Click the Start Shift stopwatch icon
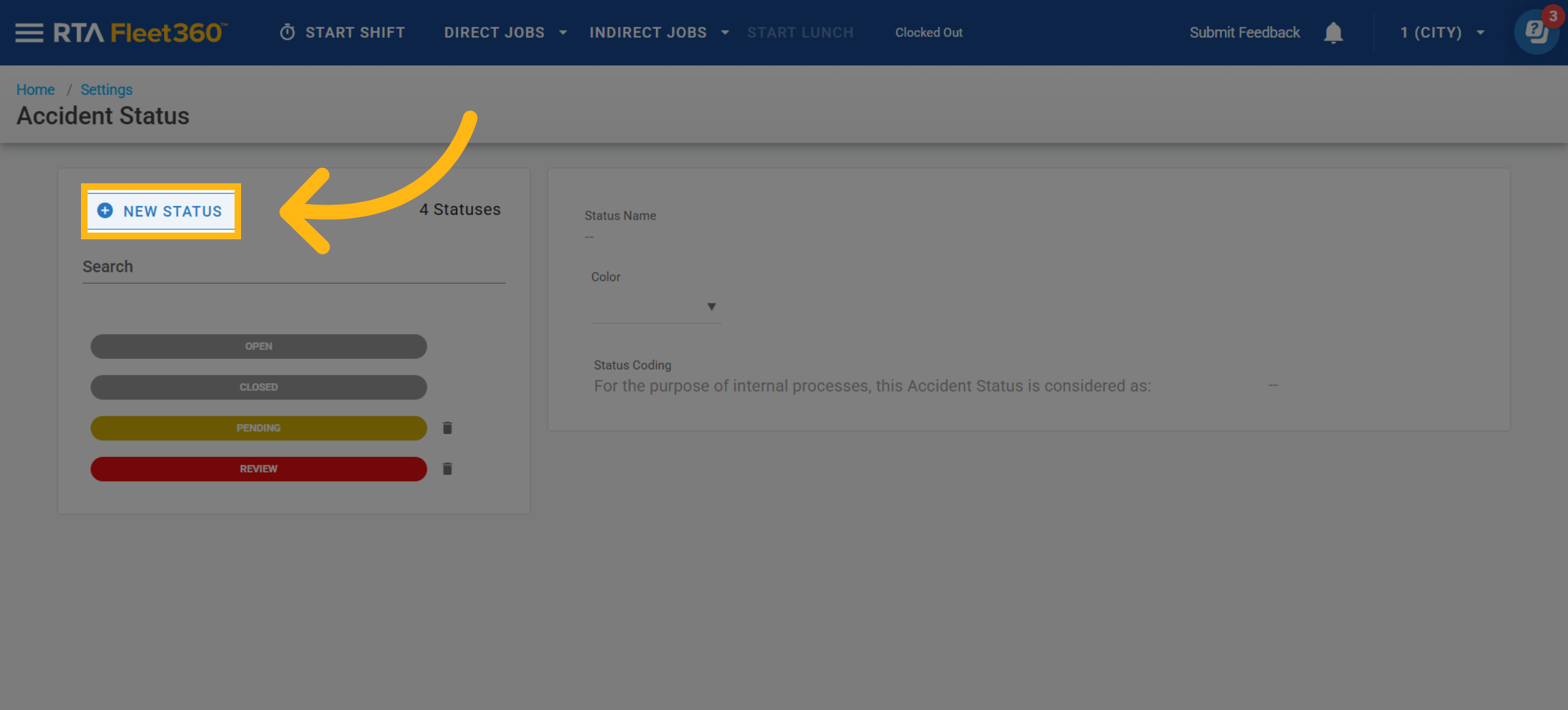 [287, 33]
